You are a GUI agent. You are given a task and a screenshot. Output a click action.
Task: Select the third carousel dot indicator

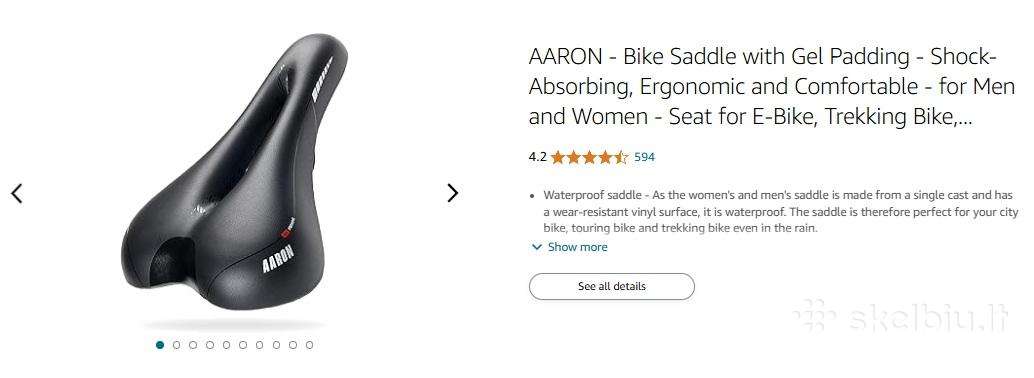point(193,344)
